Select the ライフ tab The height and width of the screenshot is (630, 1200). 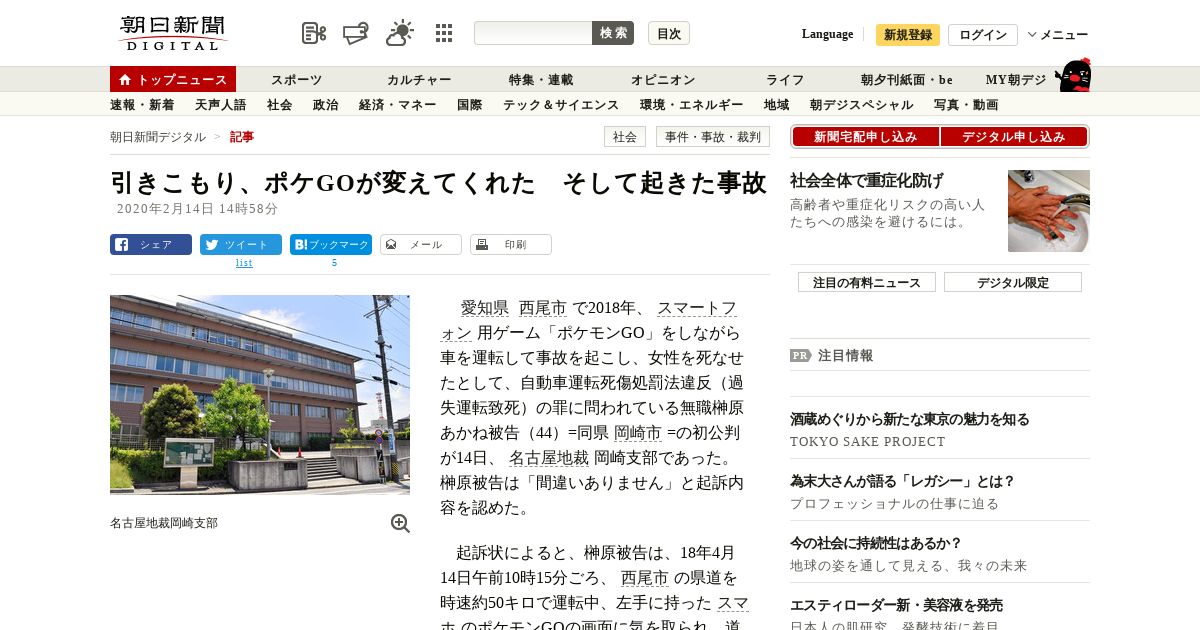coord(785,79)
